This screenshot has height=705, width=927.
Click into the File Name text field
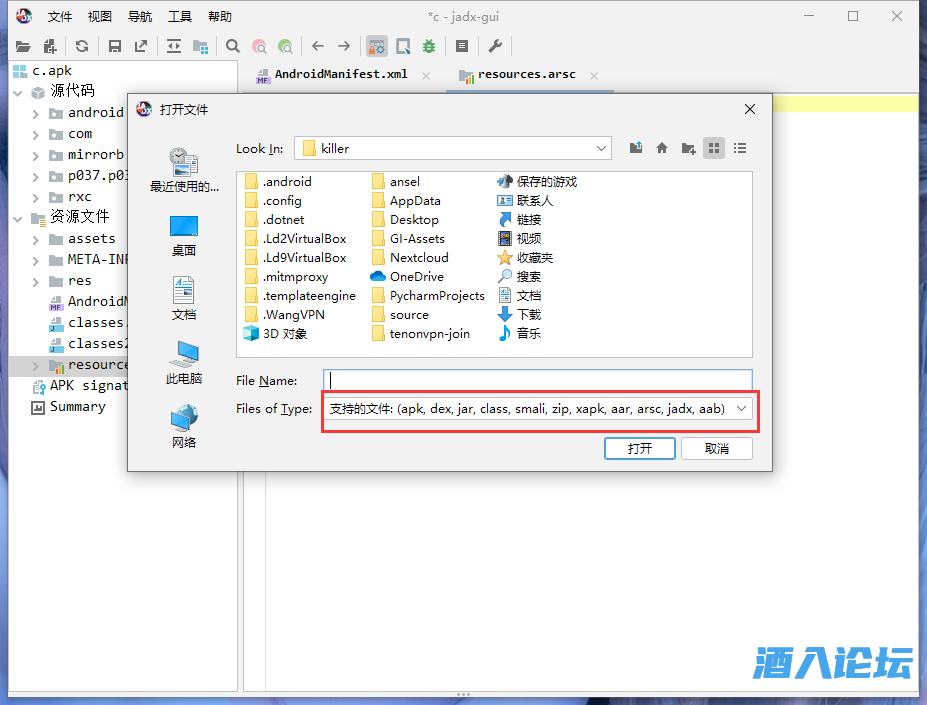[x=537, y=381]
